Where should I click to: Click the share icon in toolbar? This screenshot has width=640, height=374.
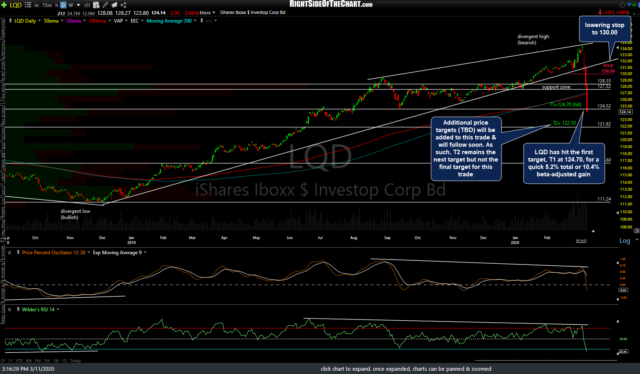point(123,5)
